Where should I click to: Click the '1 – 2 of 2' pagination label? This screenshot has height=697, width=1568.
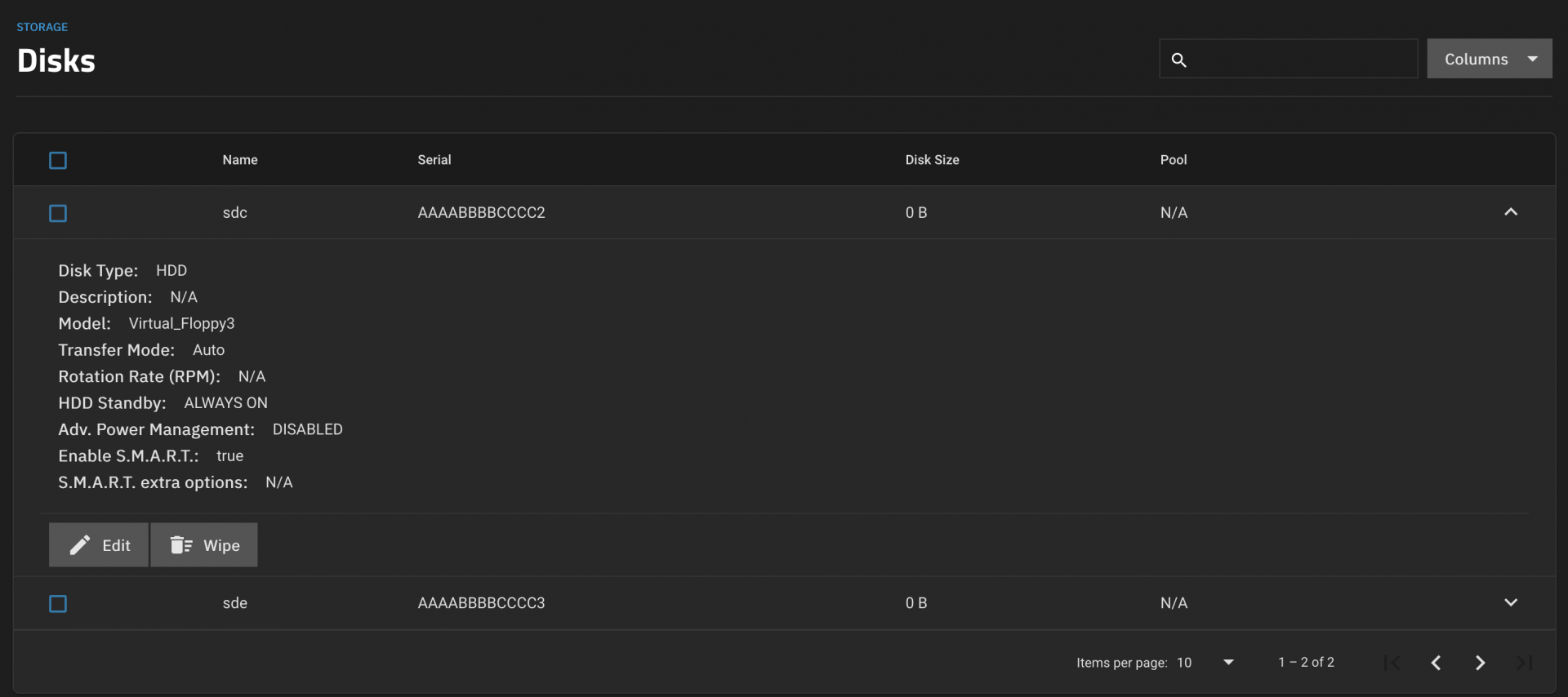1307,663
